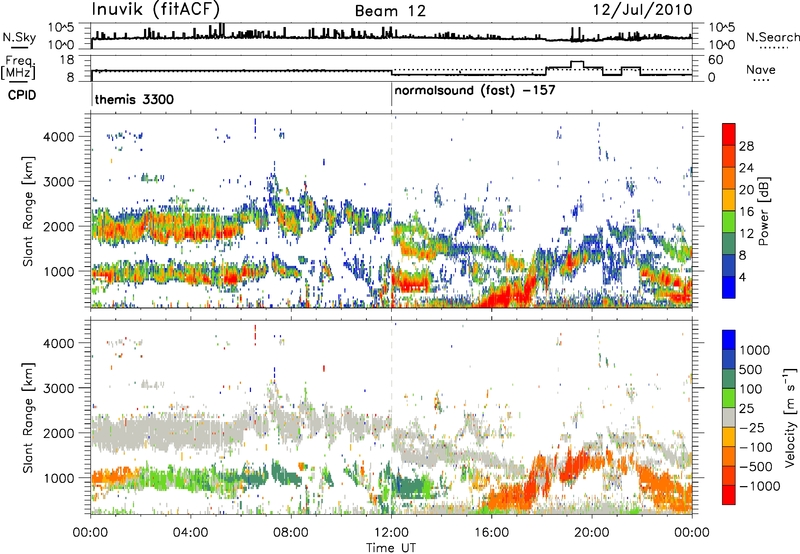Click the "Power [dB]" color bar label

pos(764,211)
